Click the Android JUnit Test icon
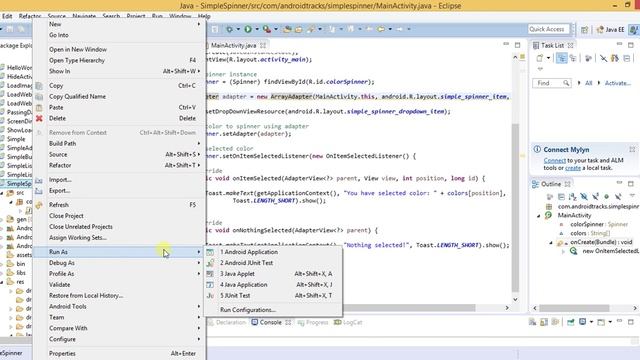This screenshot has height=360, width=640. (x=210, y=263)
